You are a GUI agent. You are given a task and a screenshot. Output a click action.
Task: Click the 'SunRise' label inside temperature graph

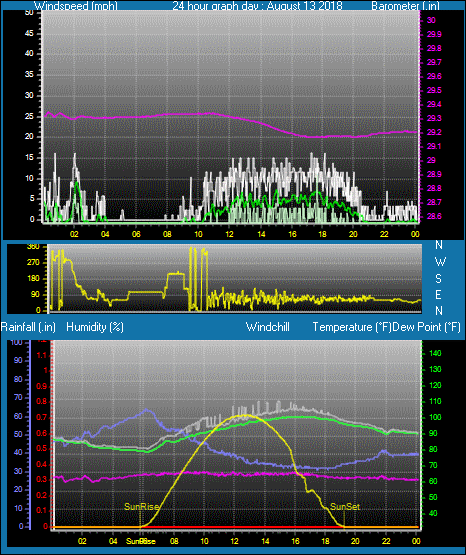pos(141,507)
